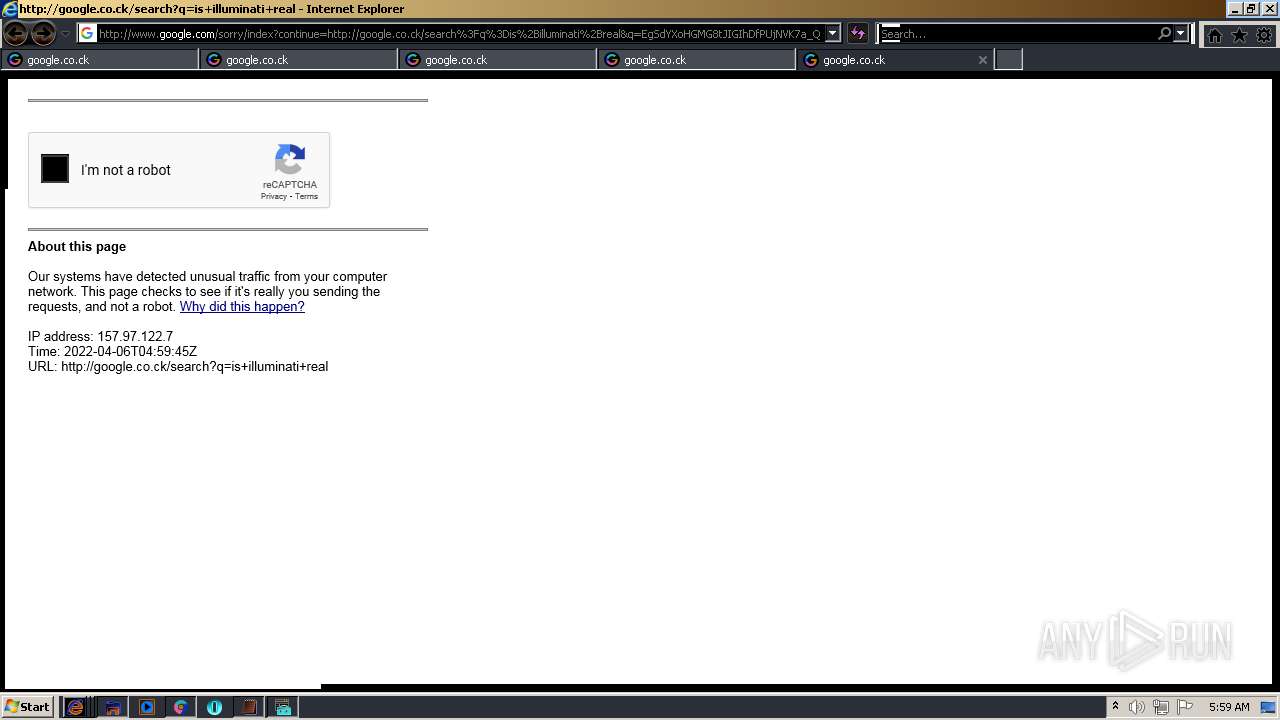Click the 5:59 AM taskbar clock
Screen dimensions: 1280x720
pos(1229,707)
